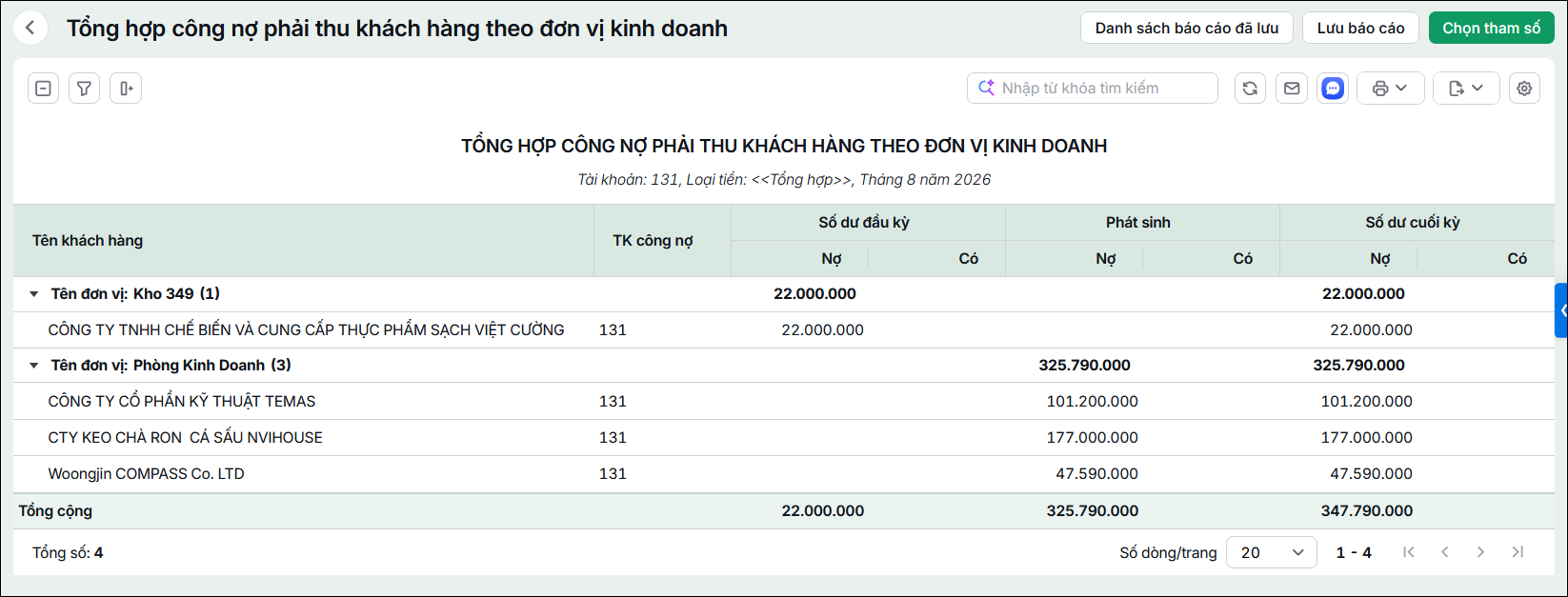This screenshot has width=1568, height=597.
Task: Send the report by email icon
Action: tap(1292, 89)
